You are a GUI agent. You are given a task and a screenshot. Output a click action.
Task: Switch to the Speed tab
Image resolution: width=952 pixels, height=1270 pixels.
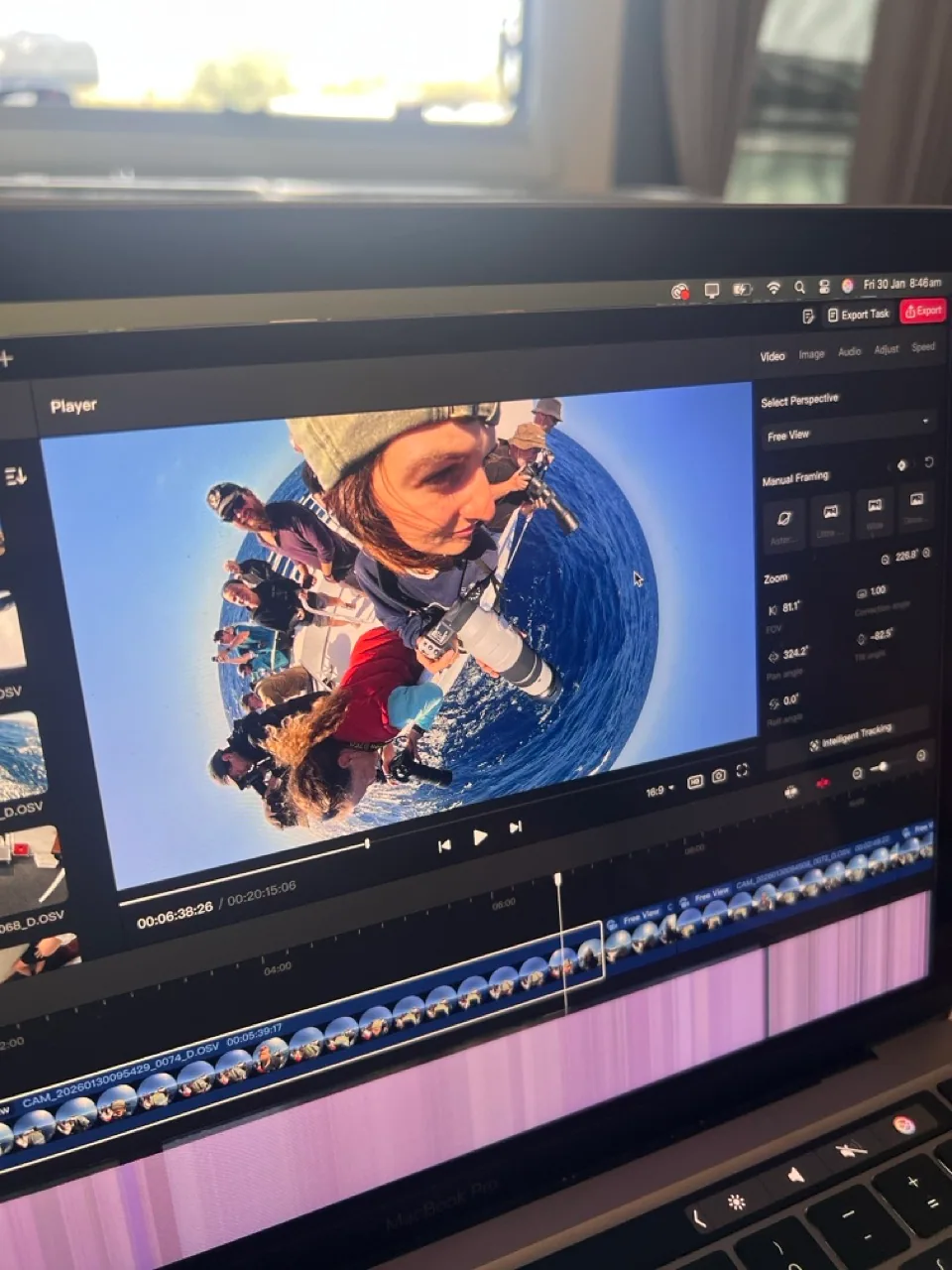pyautogui.click(x=922, y=347)
